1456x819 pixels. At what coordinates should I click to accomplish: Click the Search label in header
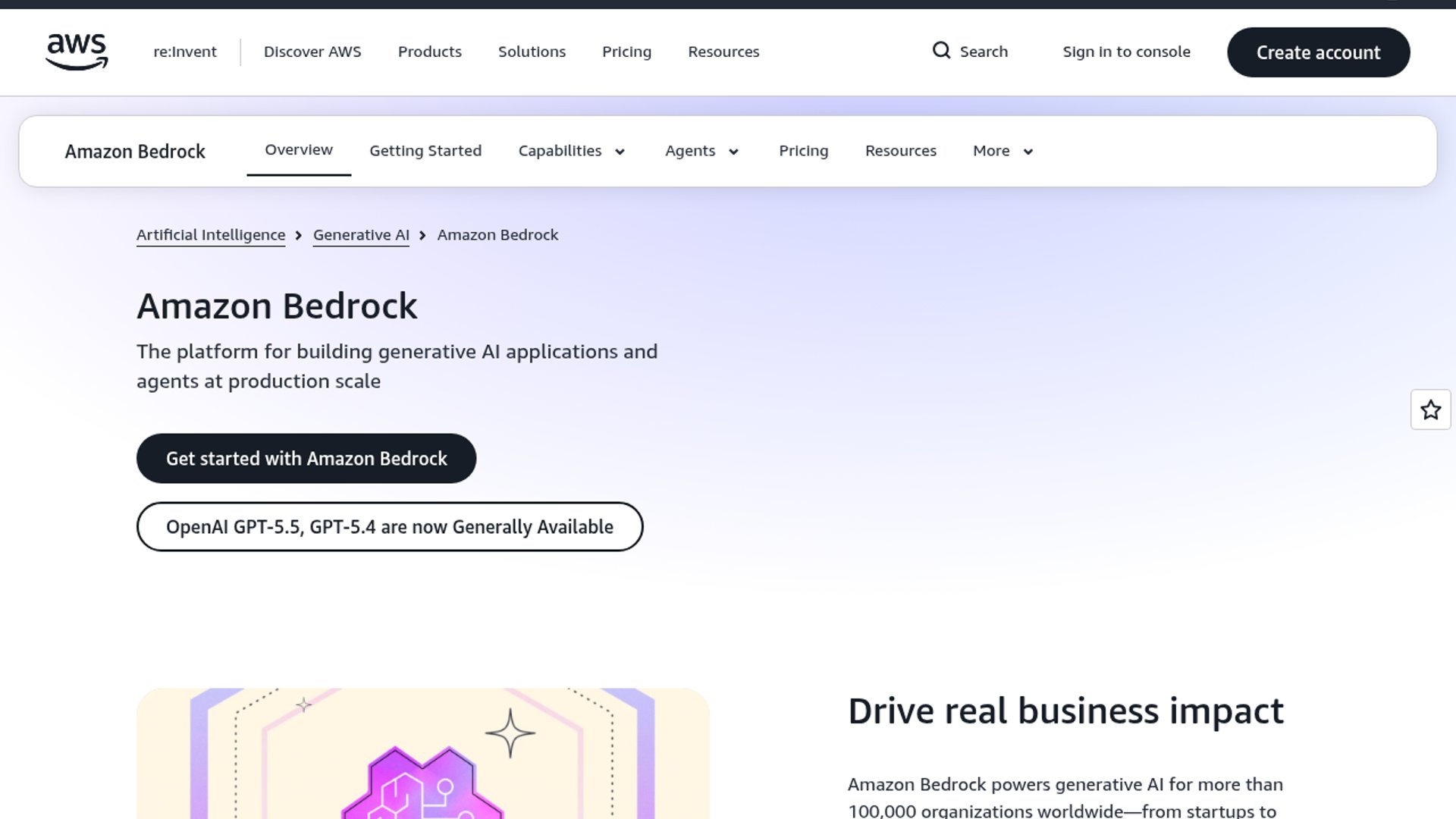pos(984,52)
